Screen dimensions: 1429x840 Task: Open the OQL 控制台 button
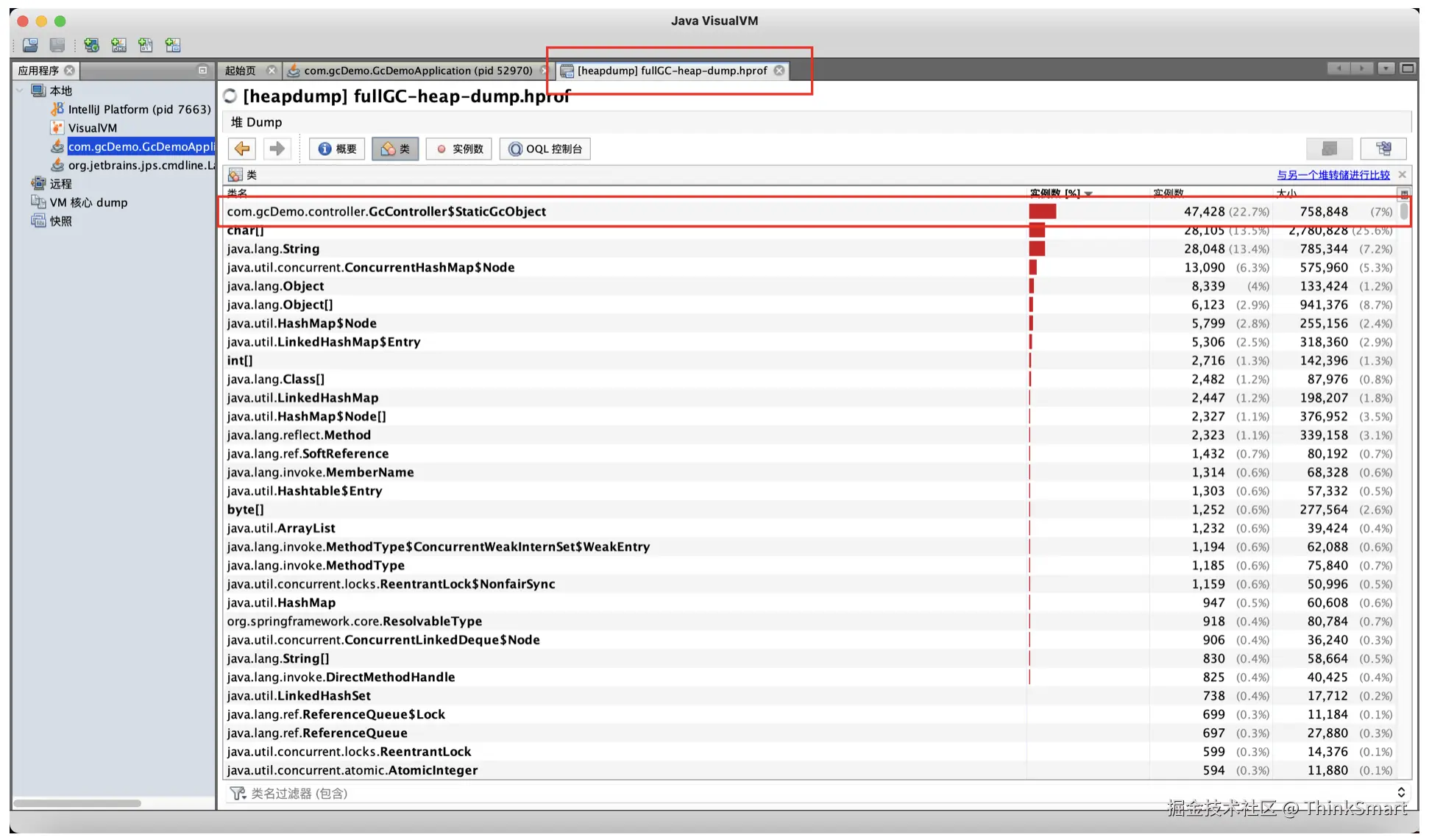pyautogui.click(x=545, y=149)
